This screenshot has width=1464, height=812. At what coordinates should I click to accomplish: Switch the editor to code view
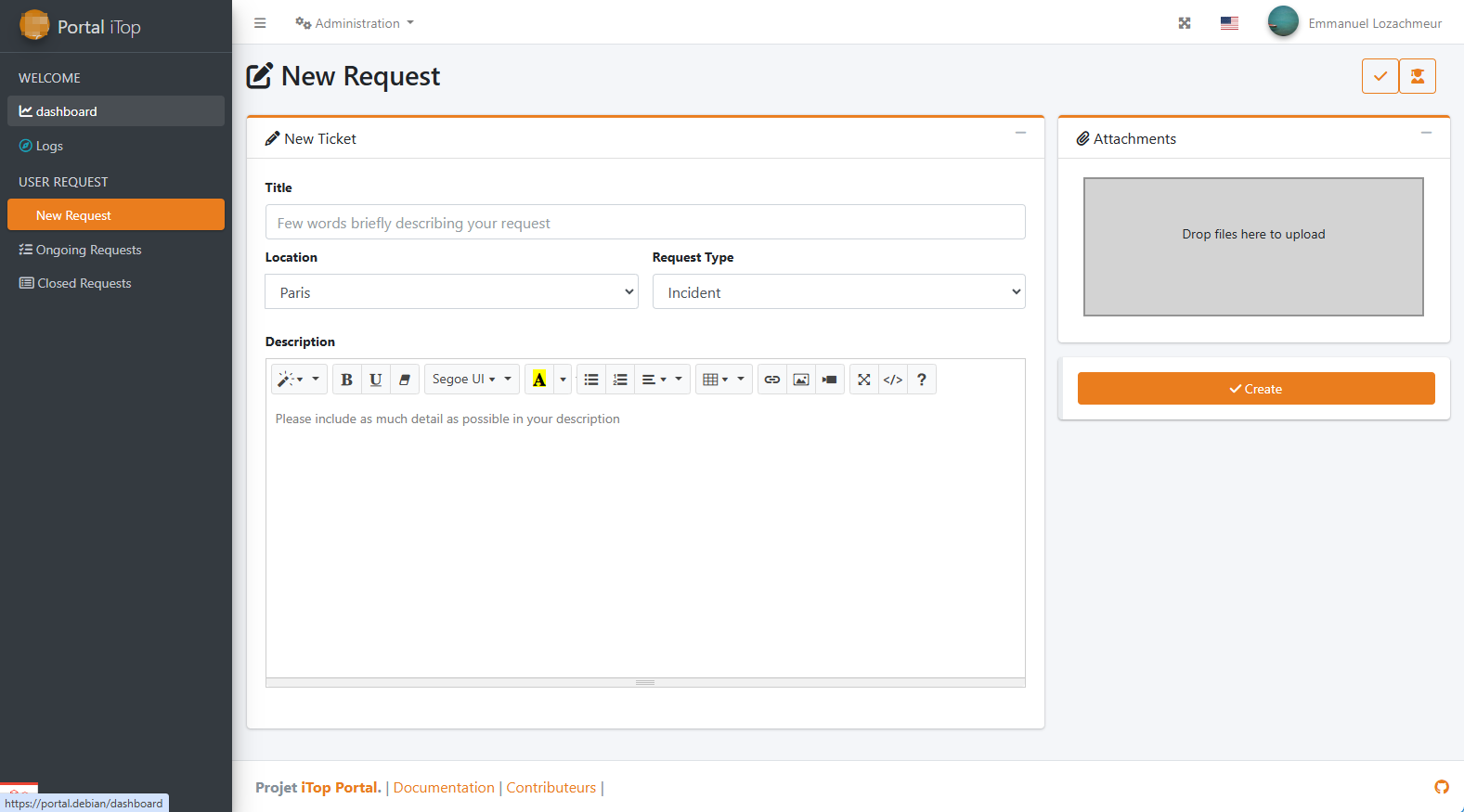point(893,380)
